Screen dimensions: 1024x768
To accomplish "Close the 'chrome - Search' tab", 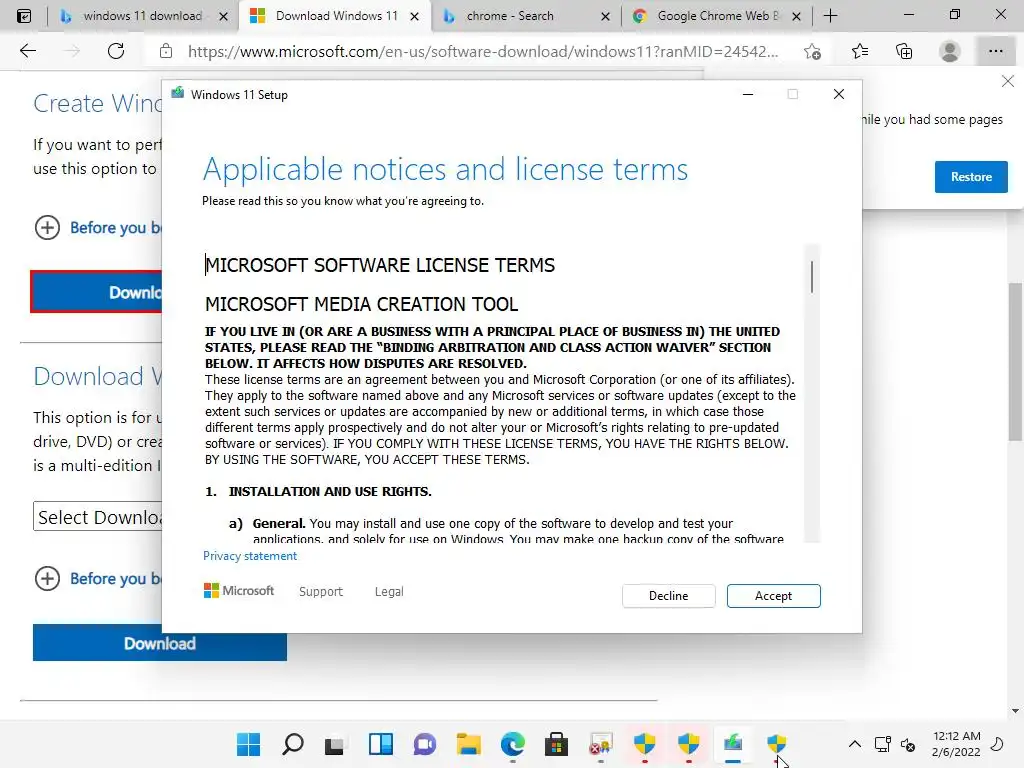I will [605, 16].
